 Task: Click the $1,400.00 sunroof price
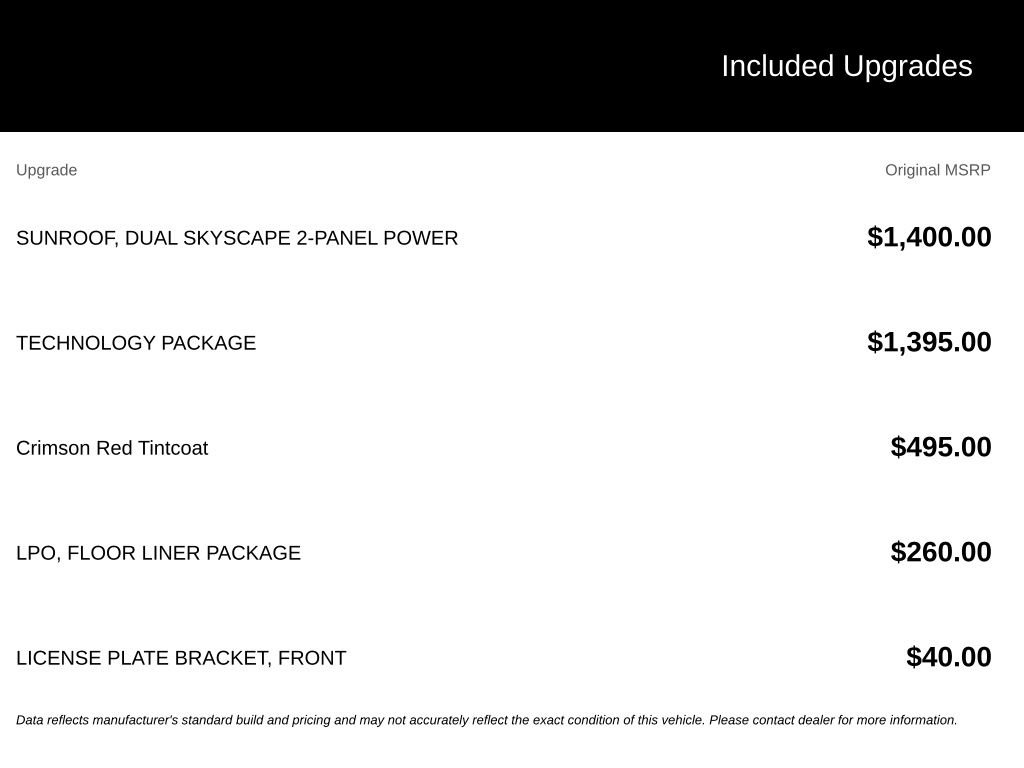pyautogui.click(x=929, y=237)
